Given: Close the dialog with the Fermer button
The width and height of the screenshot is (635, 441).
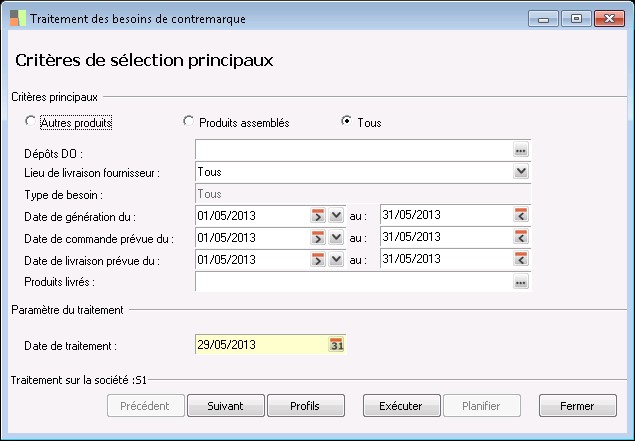Looking at the screenshot, I should coord(578,406).
